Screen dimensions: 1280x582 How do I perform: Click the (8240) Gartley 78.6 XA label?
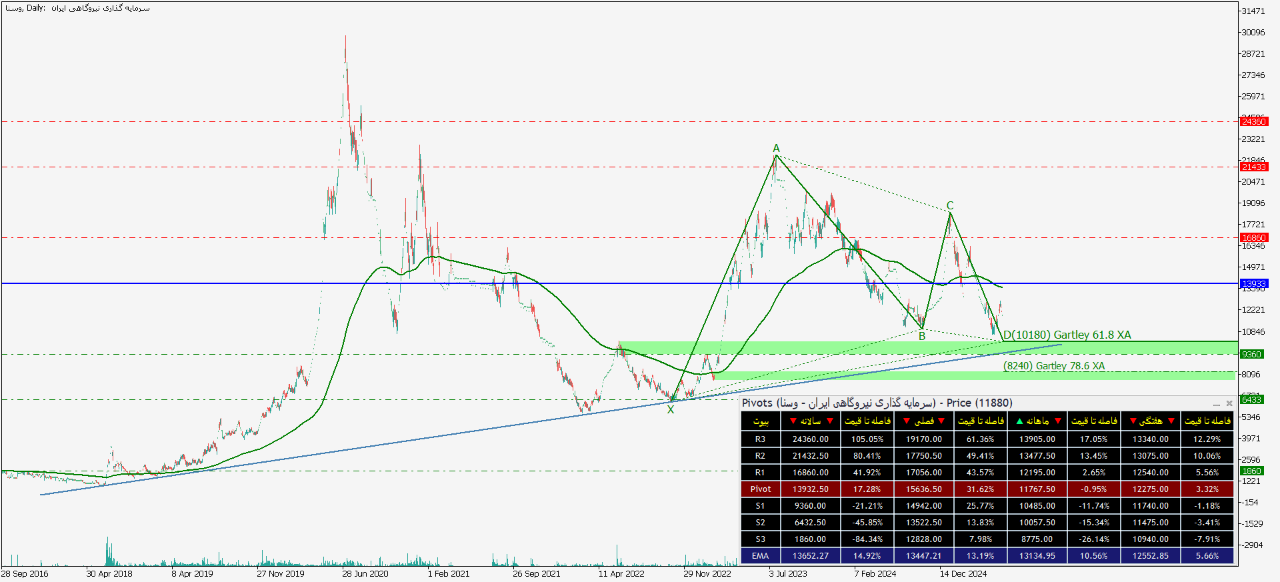(x=1054, y=366)
